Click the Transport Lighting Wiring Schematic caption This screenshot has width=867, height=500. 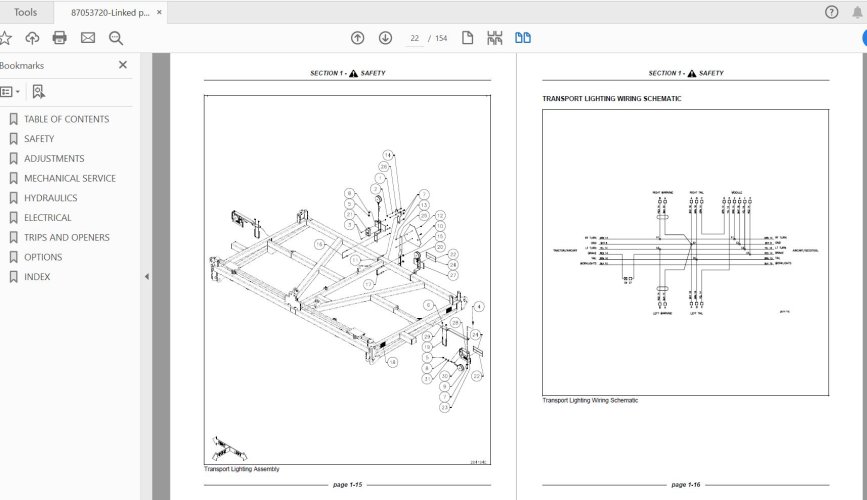590,400
